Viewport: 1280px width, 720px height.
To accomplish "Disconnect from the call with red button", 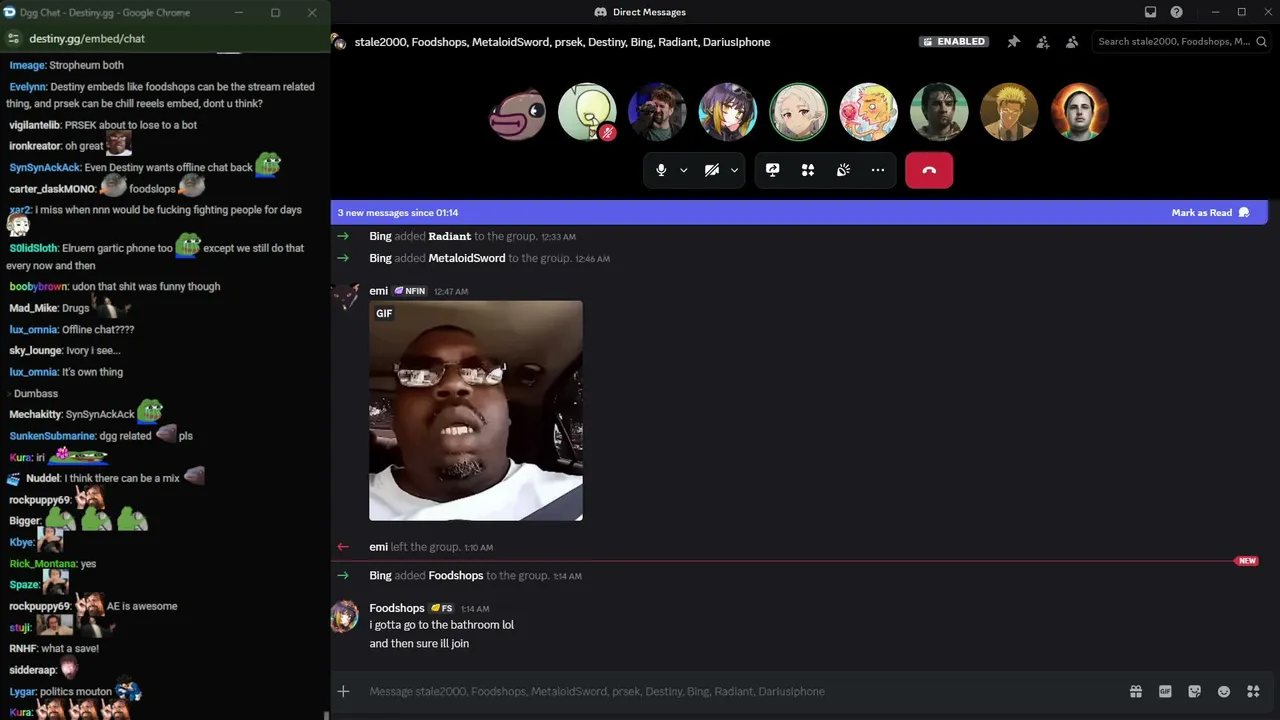I will point(929,170).
